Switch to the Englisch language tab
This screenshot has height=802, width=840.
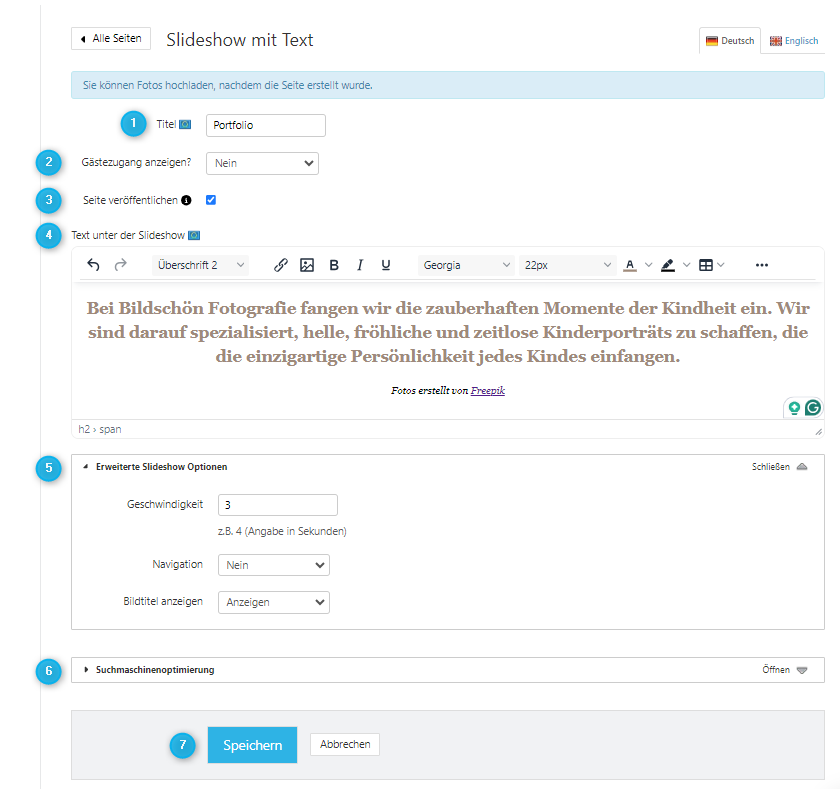[794, 41]
